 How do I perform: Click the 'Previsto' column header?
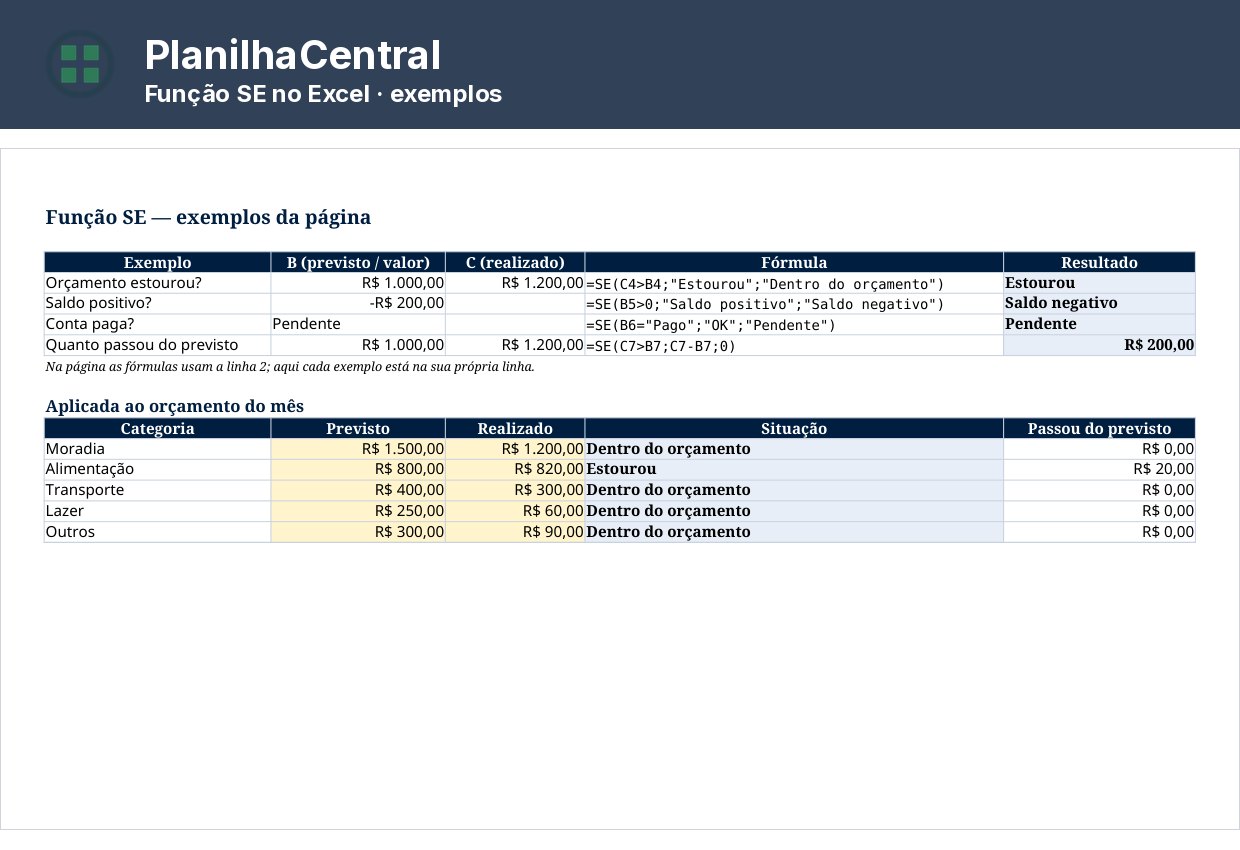pos(358,428)
